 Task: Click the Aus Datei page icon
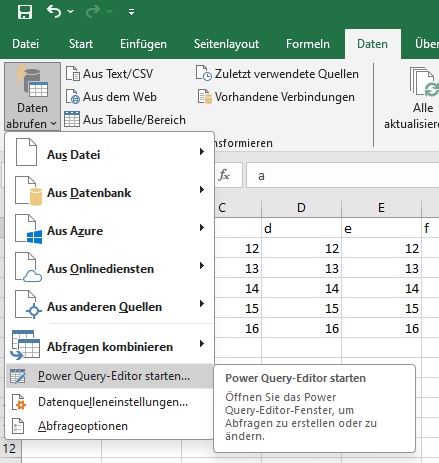point(26,152)
